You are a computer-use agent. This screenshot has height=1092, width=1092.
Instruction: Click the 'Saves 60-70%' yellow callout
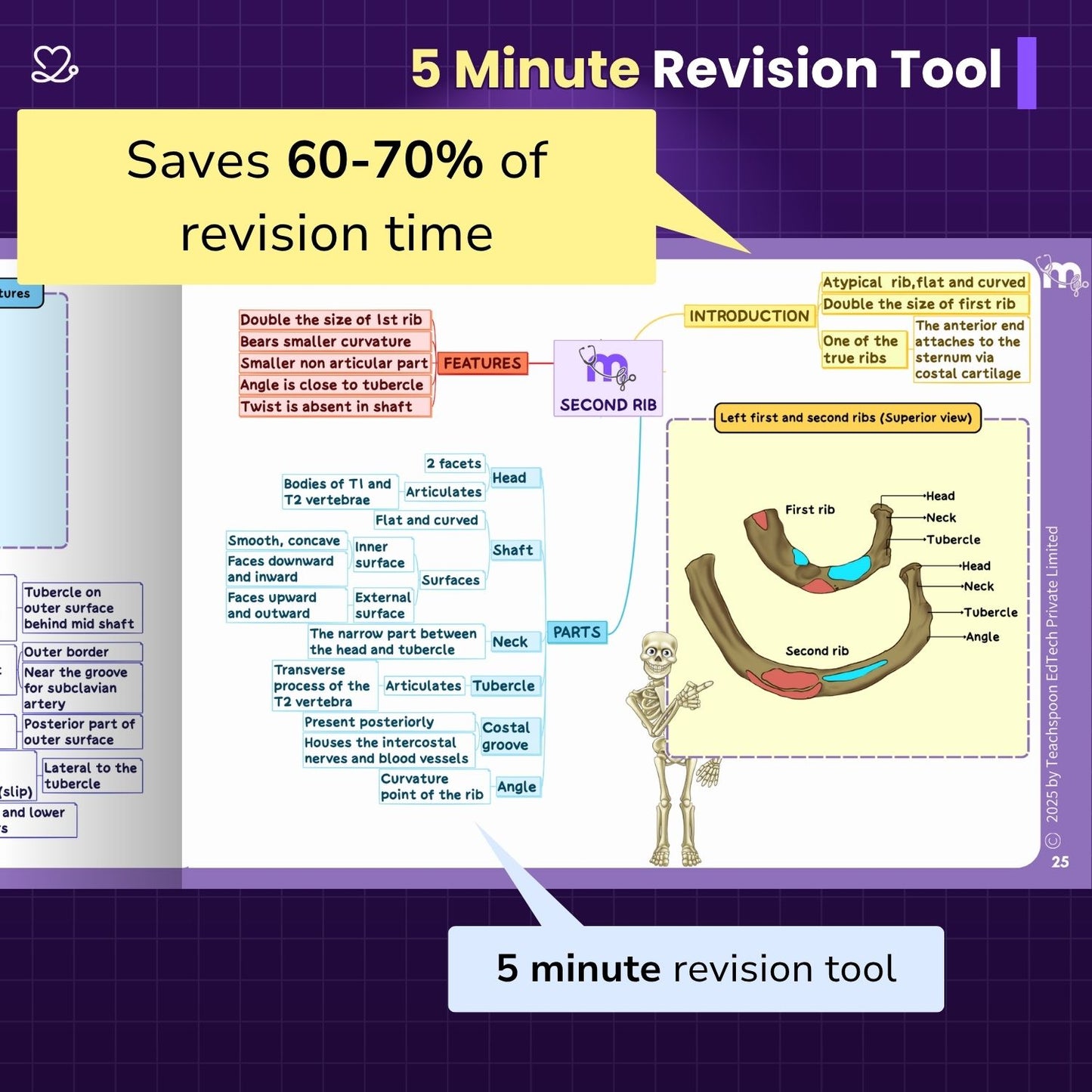coord(336,196)
